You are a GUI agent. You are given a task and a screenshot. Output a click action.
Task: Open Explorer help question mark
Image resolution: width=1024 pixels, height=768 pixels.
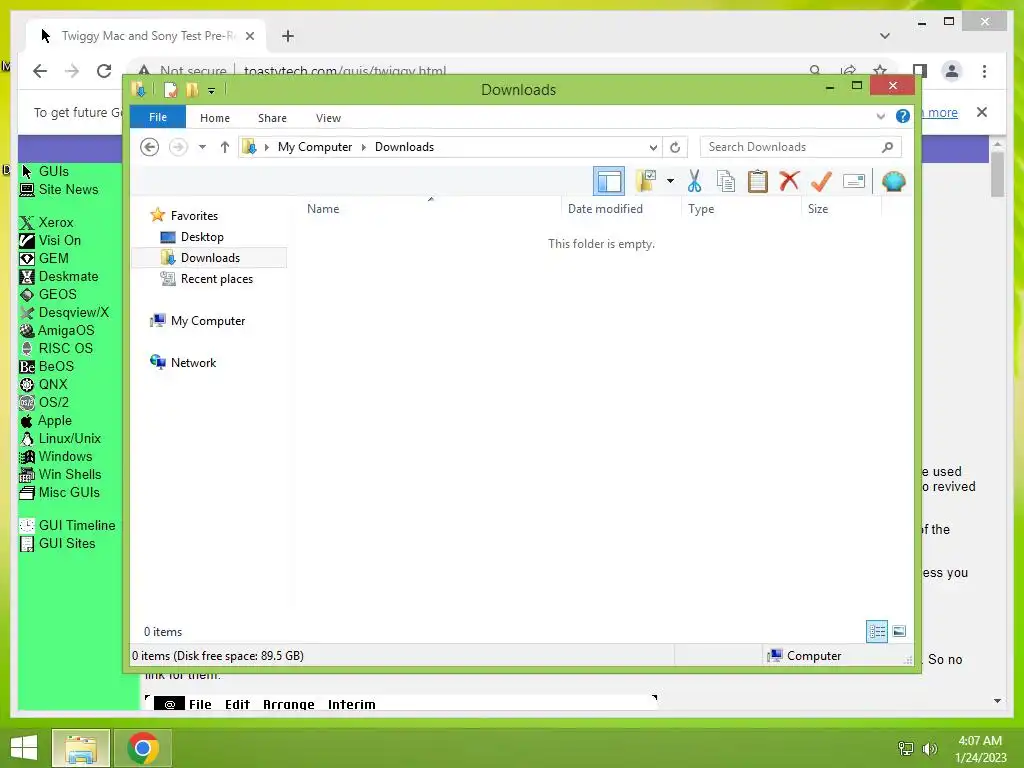(x=903, y=116)
